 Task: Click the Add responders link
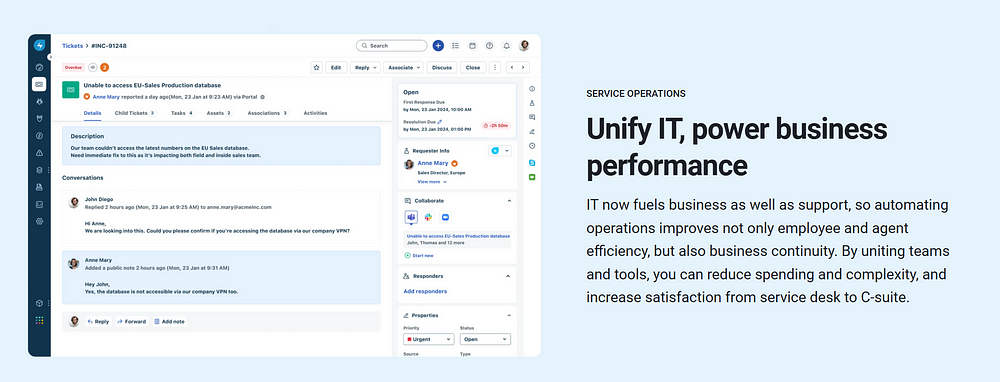click(425, 291)
